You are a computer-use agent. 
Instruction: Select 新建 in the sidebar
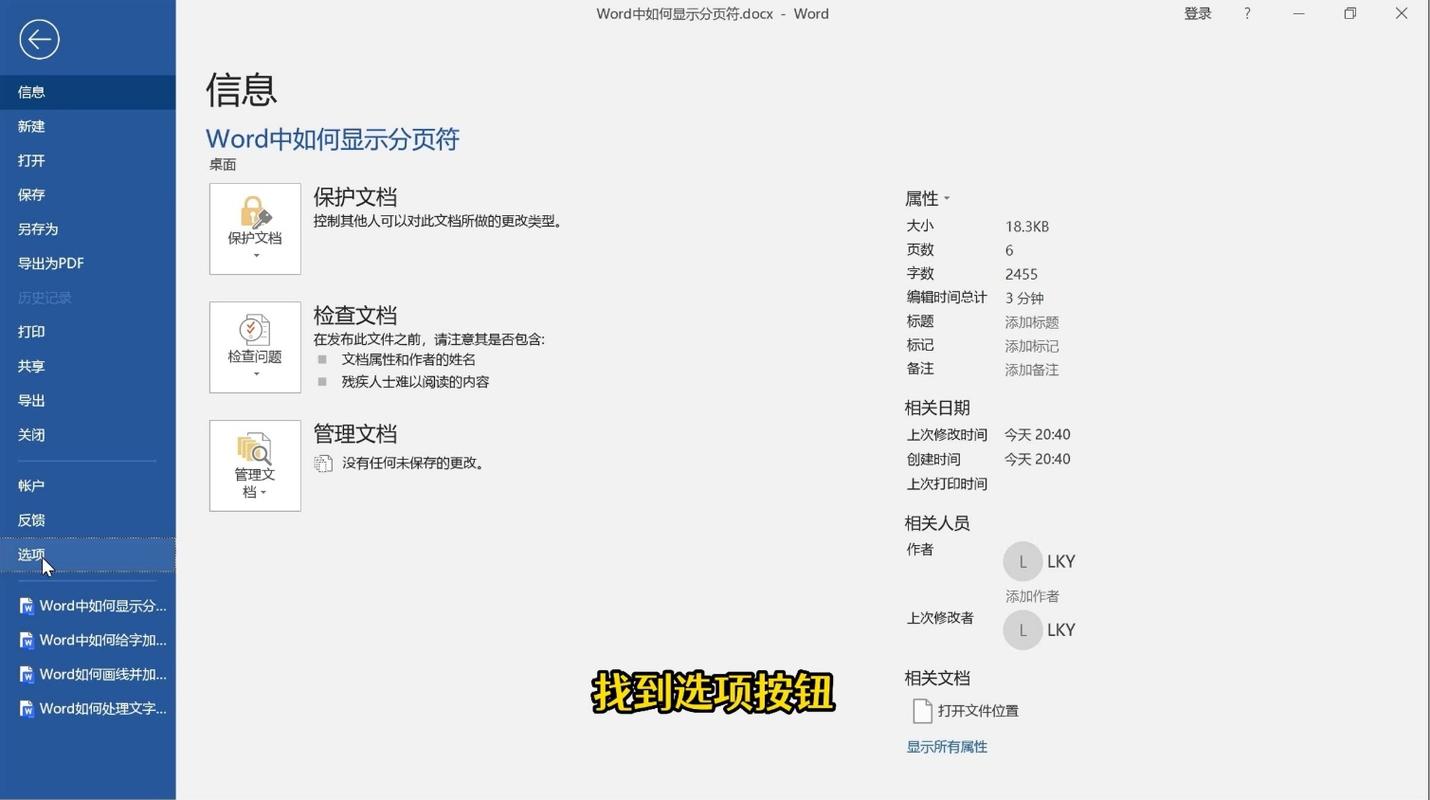(x=88, y=126)
